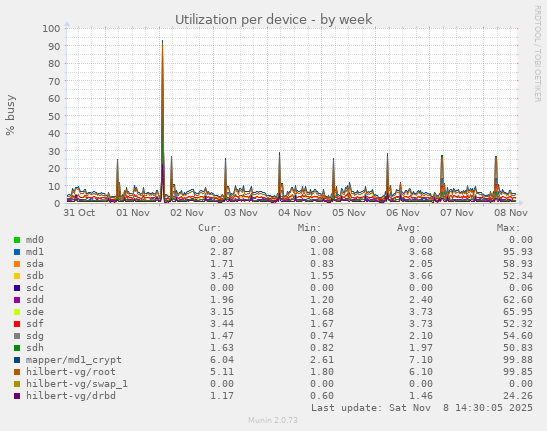The height and width of the screenshot is (431, 547).
Task: Click hilbert-vg/root current value 5.11
Action: tap(222, 372)
